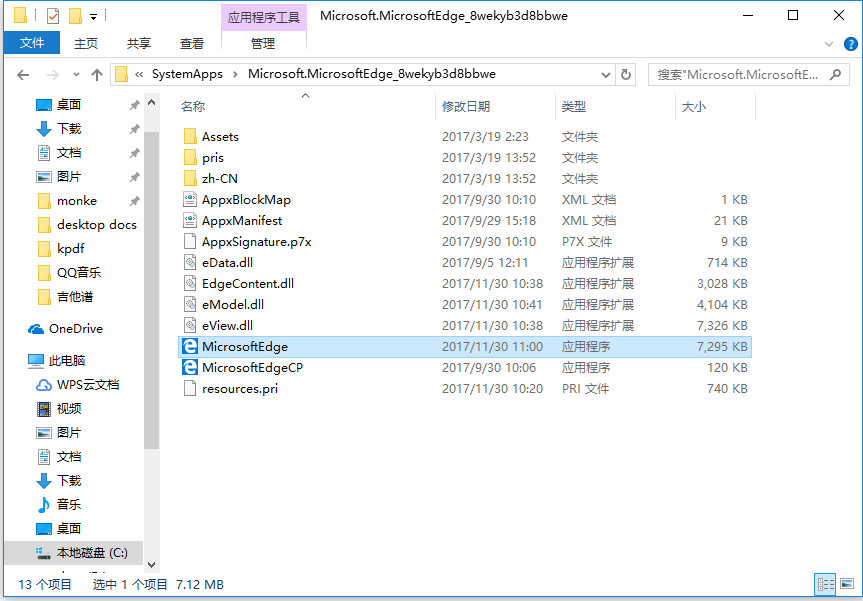Open 吉他谱 folder in sidebar
This screenshot has width=863, height=601.
[65, 297]
